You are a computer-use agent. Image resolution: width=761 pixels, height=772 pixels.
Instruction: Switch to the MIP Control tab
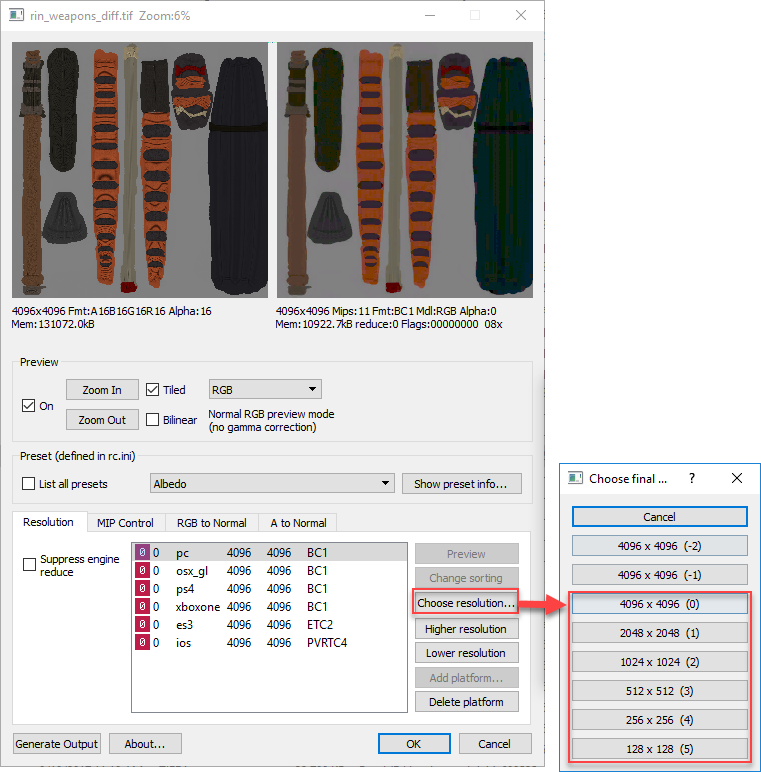125,523
